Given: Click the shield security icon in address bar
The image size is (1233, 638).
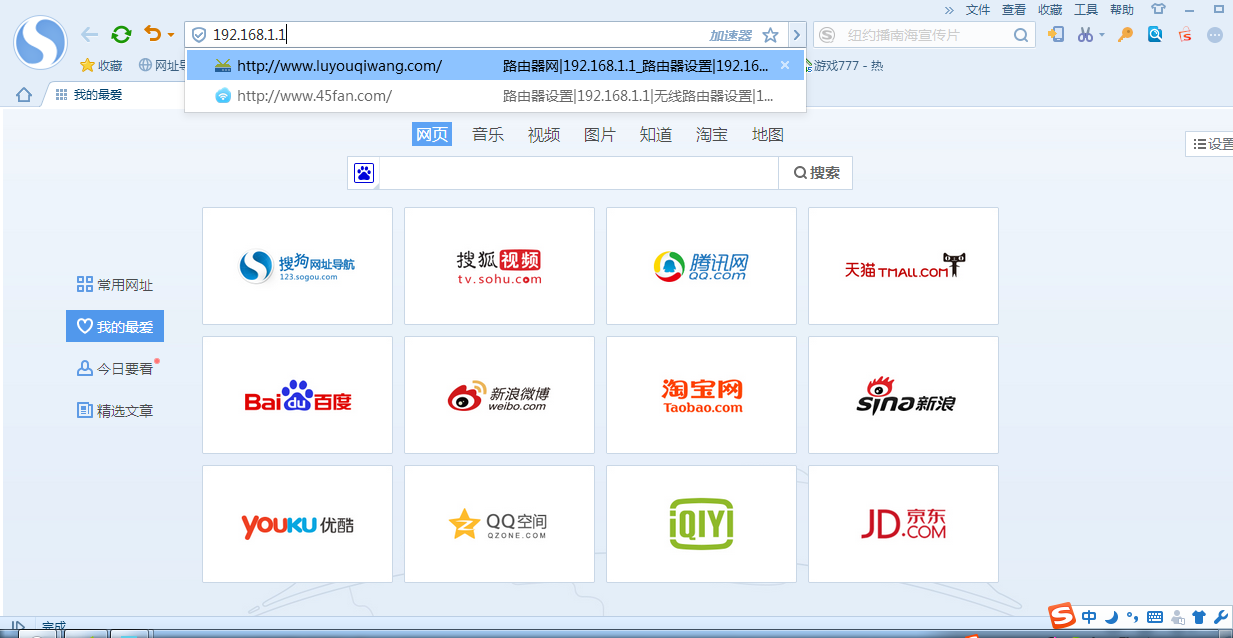Looking at the screenshot, I should [x=199, y=35].
